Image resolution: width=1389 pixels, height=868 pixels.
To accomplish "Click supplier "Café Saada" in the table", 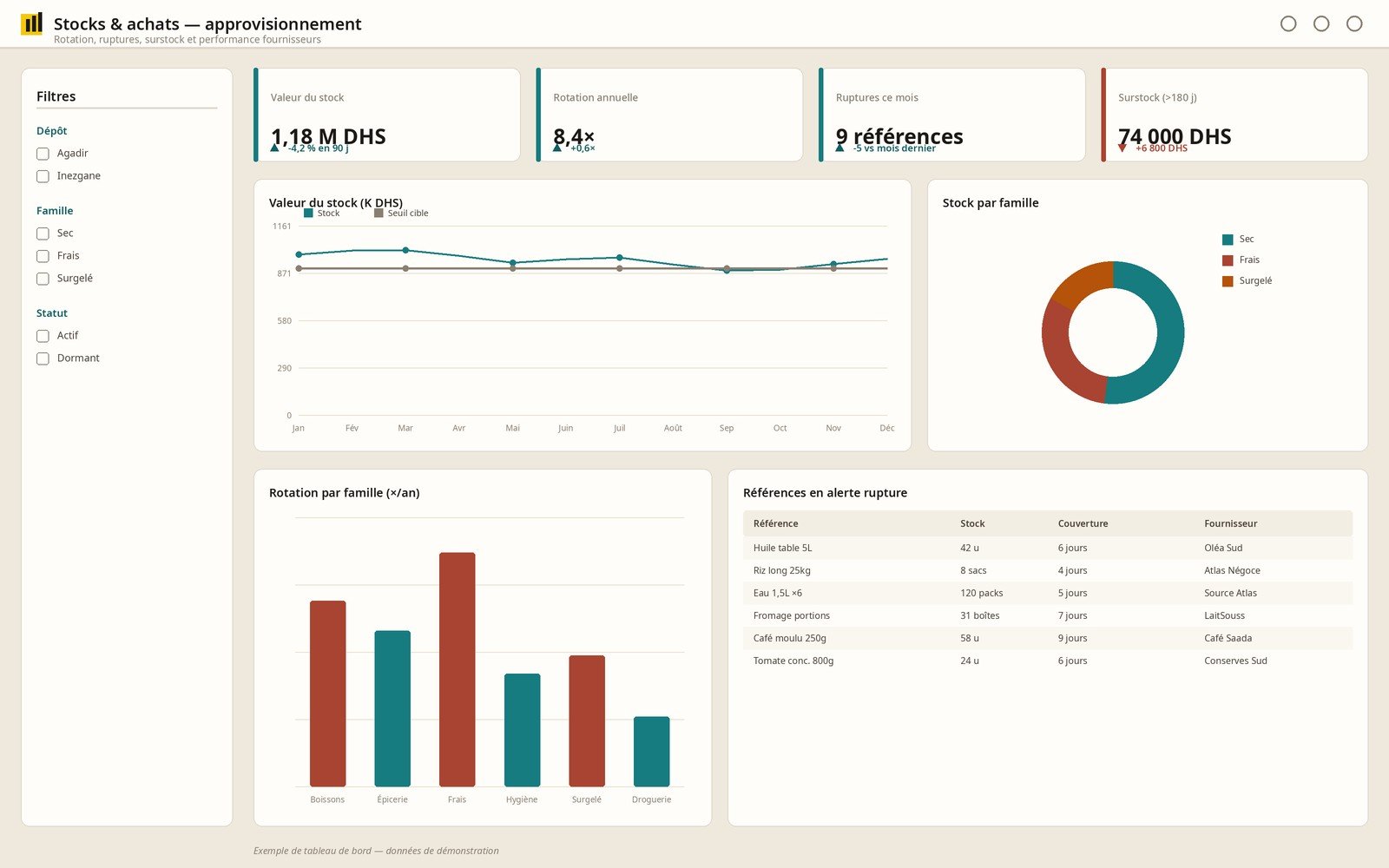I will [1228, 638].
